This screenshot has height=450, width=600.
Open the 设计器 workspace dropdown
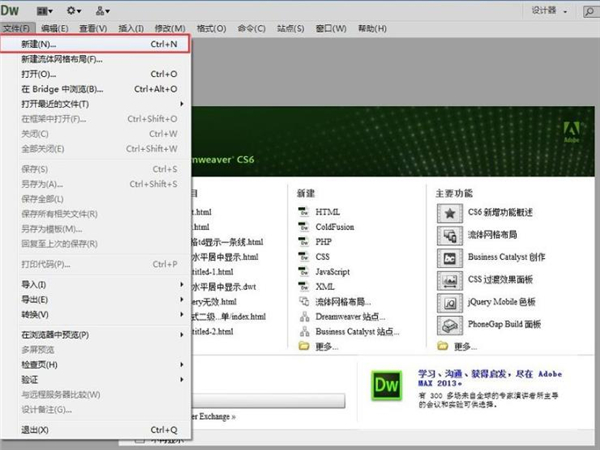click(549, 11)
